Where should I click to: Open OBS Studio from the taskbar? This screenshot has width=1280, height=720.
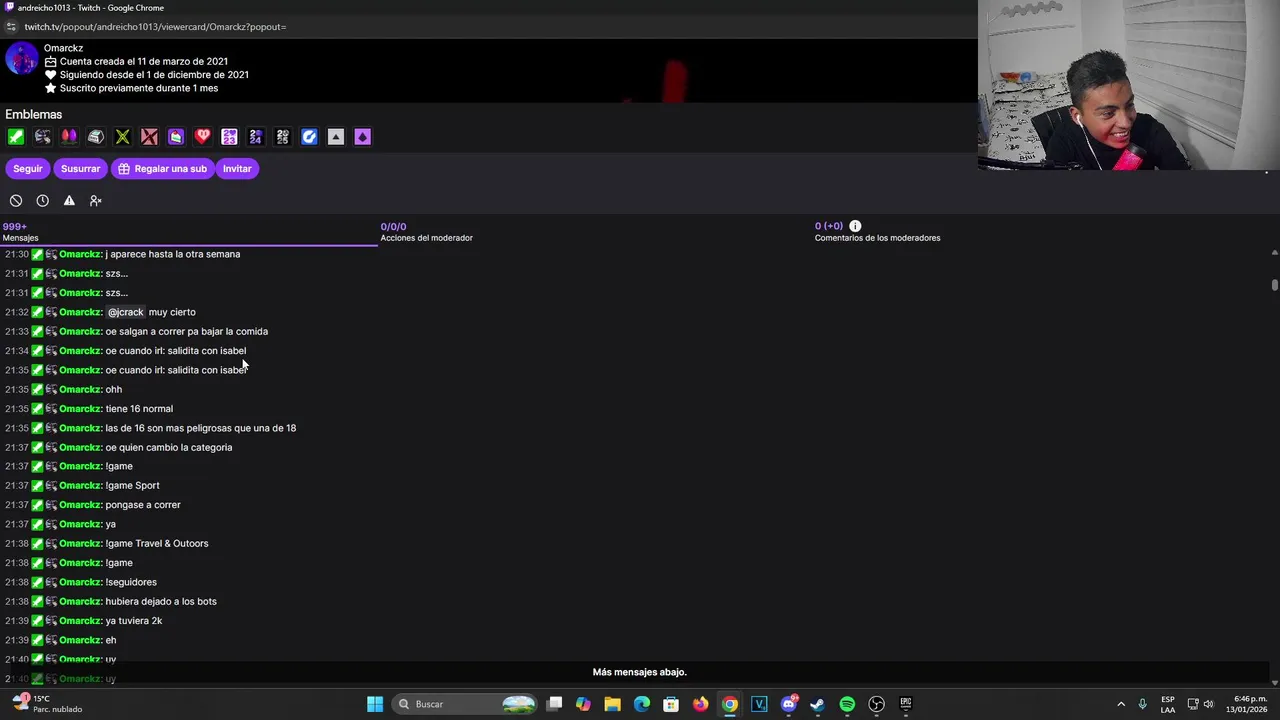(x=877, y=704)
